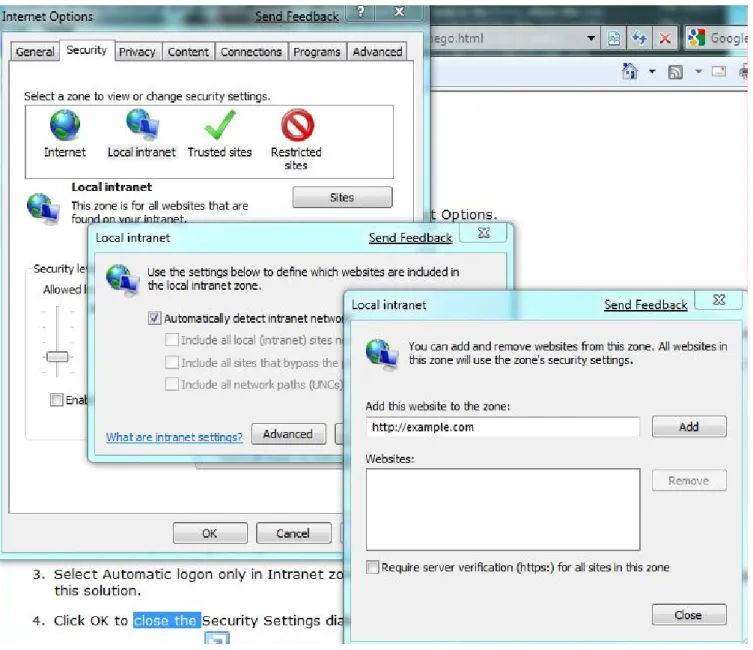
Task: Click Send Feedback in front Local intranet dialog
Action: click(645, 305)
